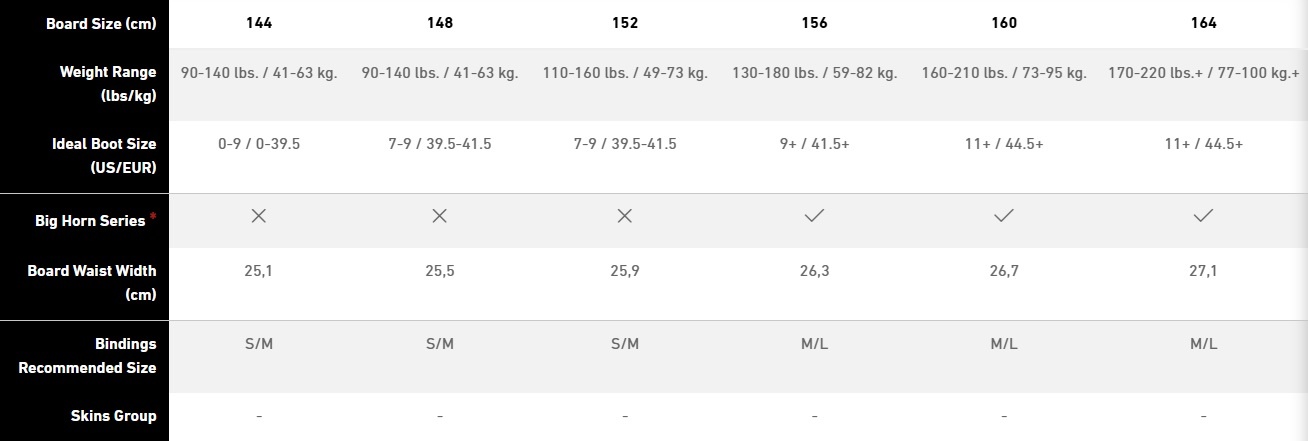This screenshot has width=1308, height=441.
Task: Click the Bindings Recommended Size label
Action: [87, 355]
